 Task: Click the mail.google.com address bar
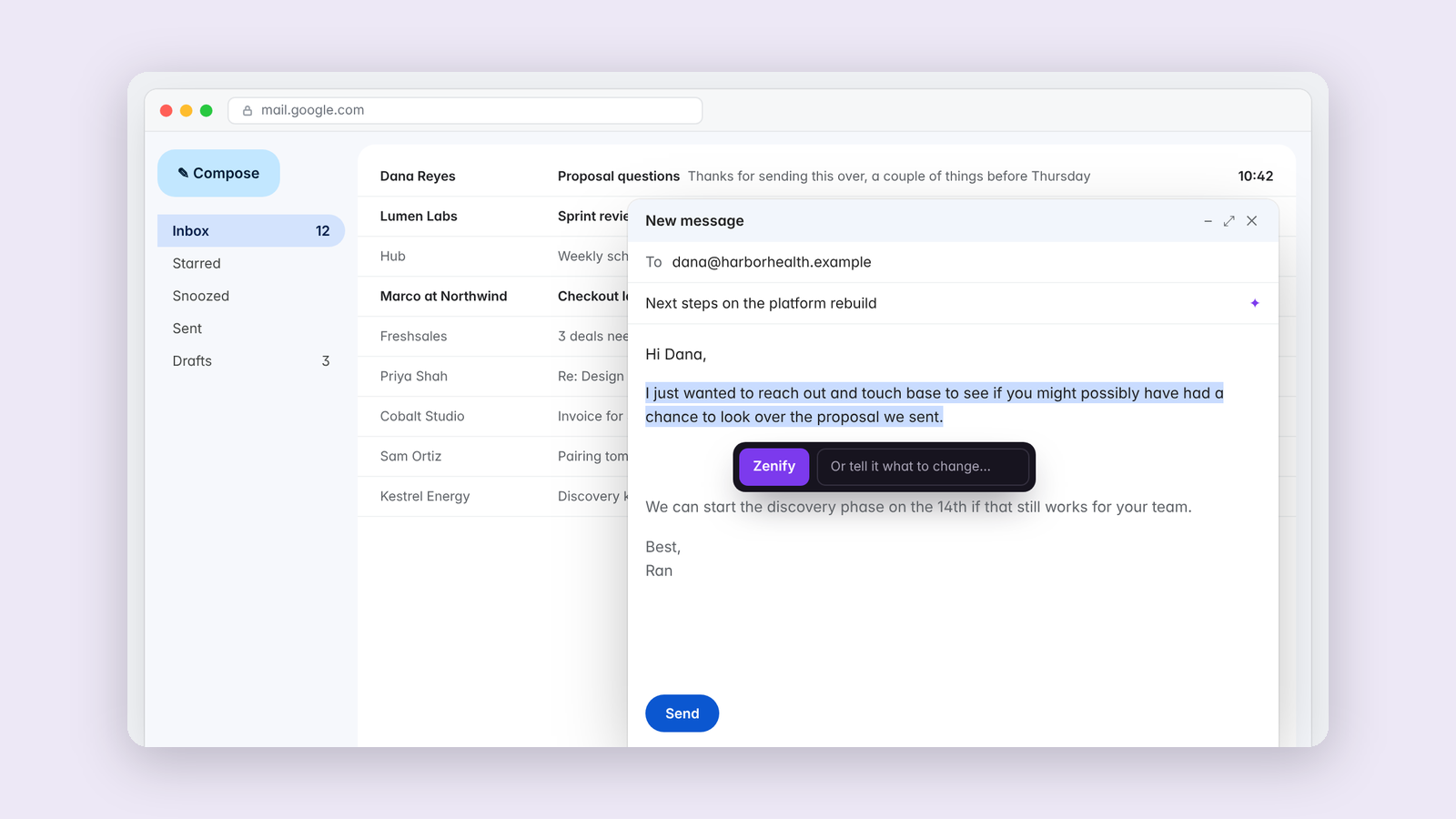tap(465, 110)
